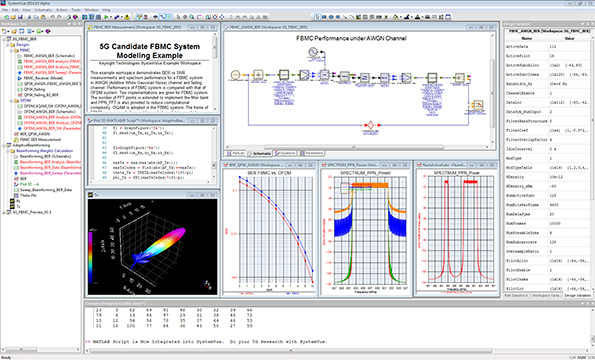Click the Save disk icon in main toolbar
This screenshot has width=595, height=360.
coord(20,17)
